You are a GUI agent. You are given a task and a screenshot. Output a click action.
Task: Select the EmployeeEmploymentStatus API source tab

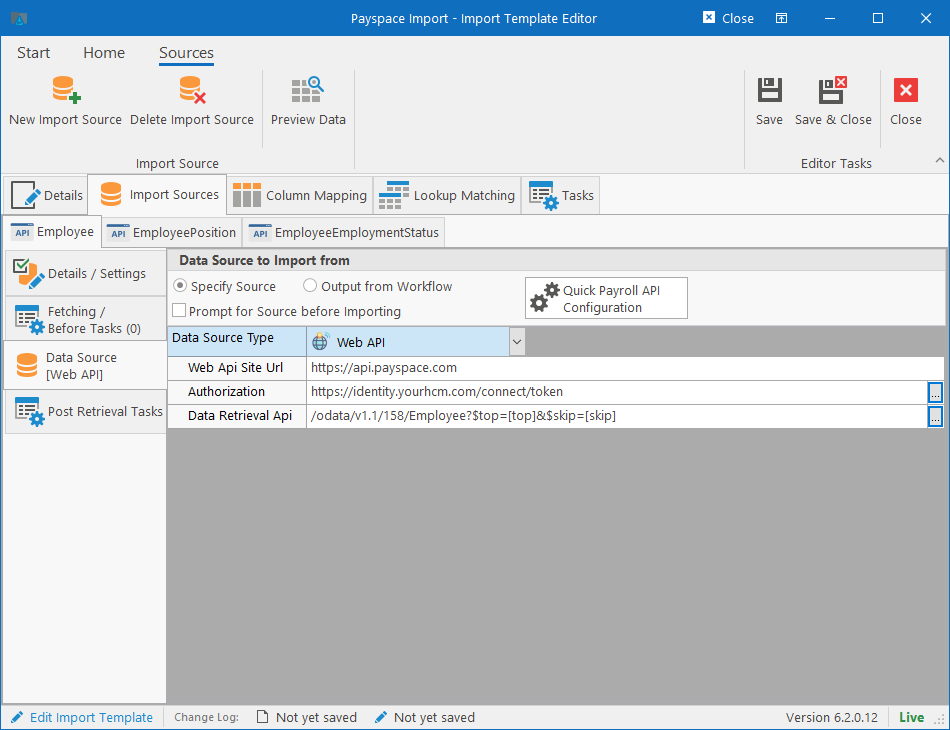tap(344, 233)
